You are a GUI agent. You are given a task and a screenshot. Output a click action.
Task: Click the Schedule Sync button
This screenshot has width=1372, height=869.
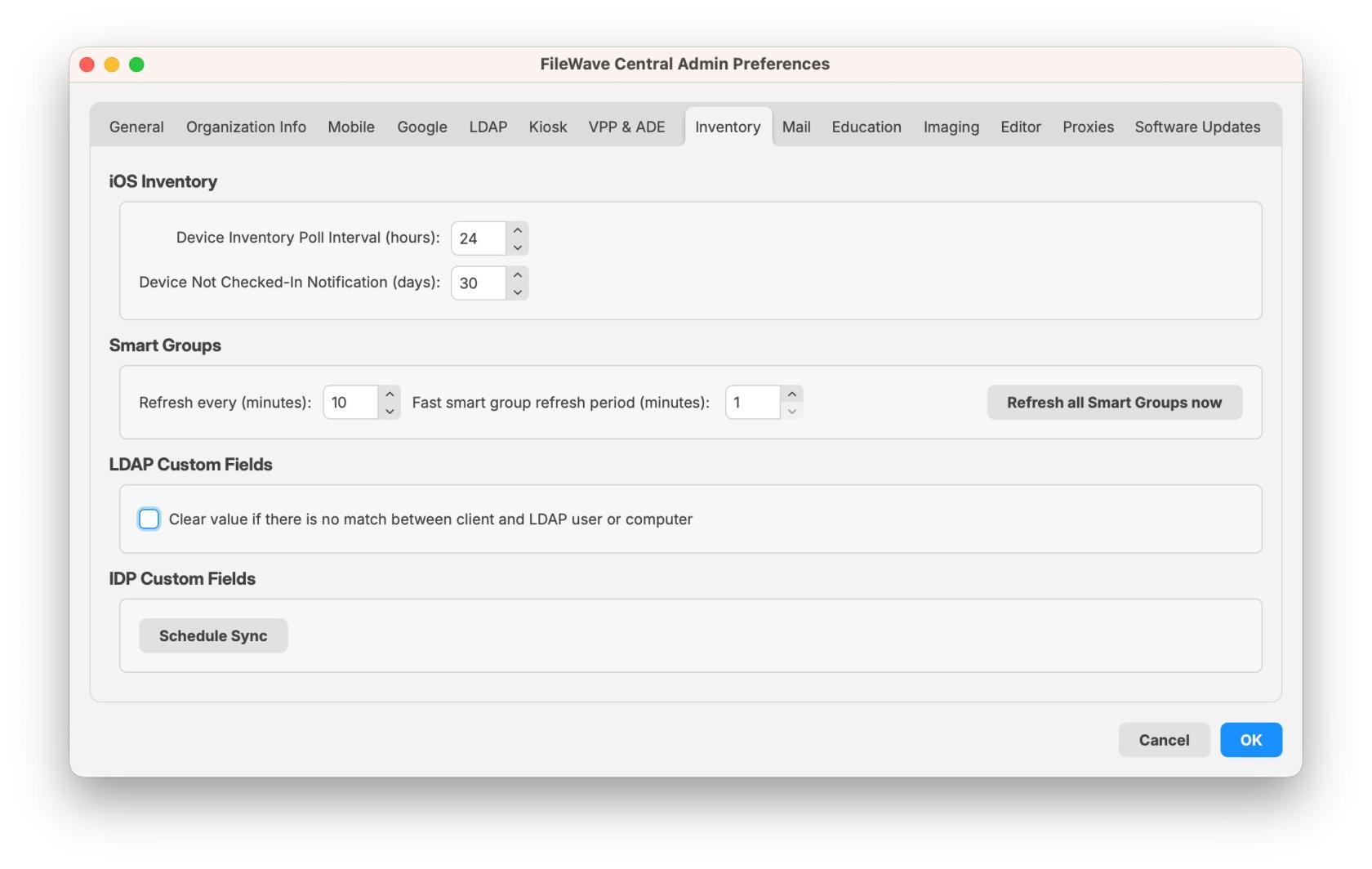click(x=213, y=636)
